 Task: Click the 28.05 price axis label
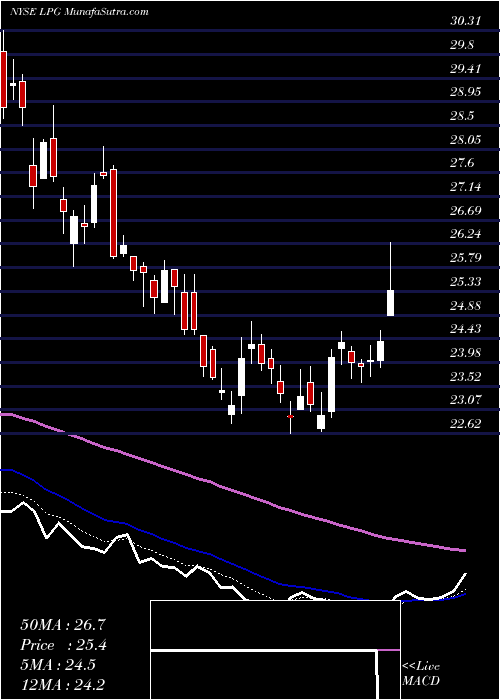pyautogui.click(x=465, y=139)
